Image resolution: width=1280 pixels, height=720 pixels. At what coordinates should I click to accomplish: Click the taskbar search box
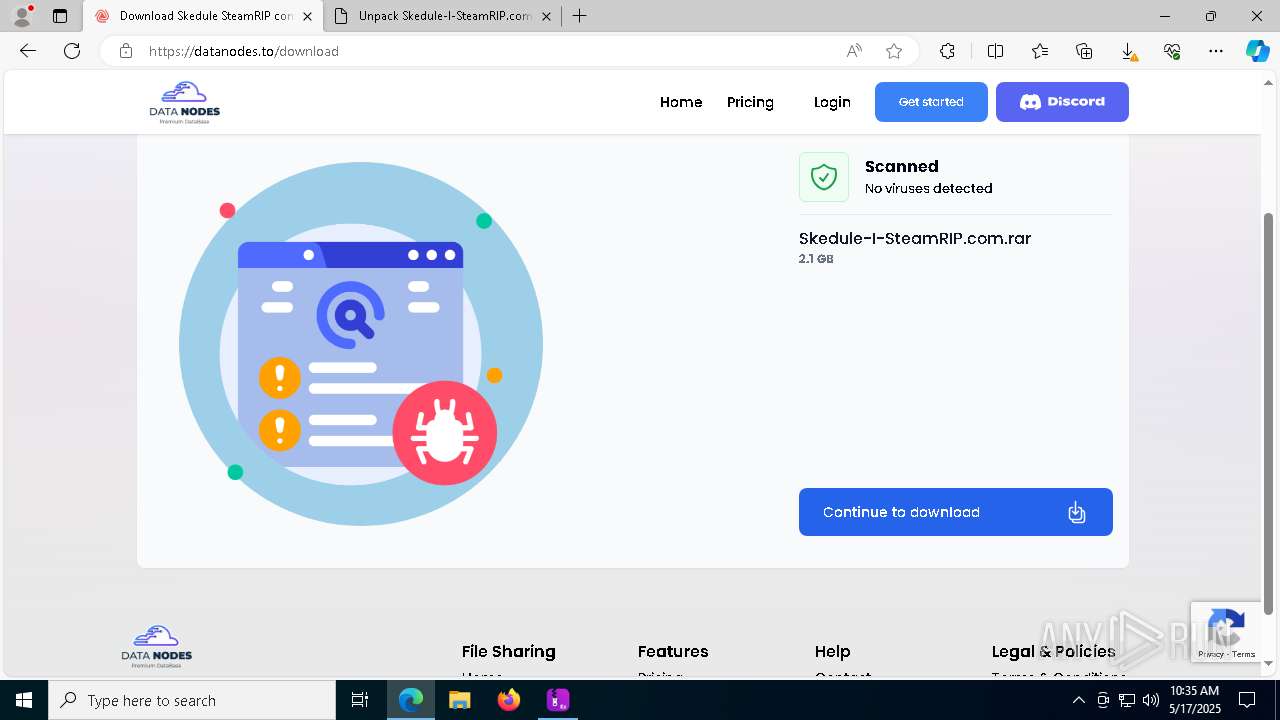tap(192, 700)
